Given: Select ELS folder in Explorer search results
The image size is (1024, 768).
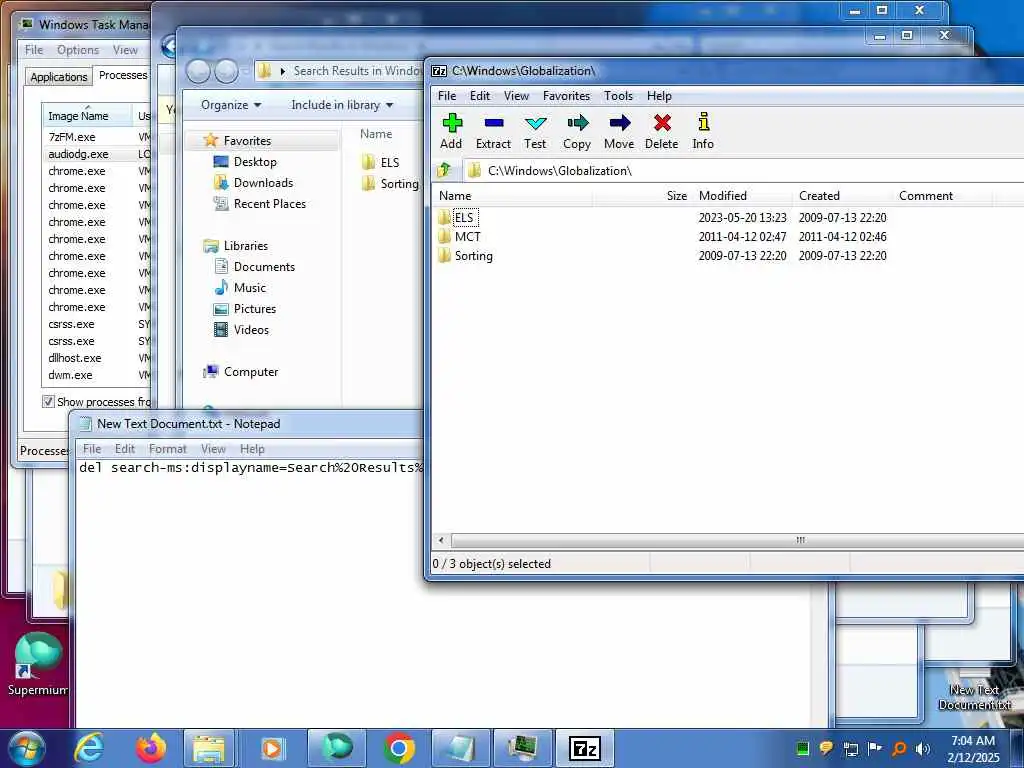Looking at the screenshot, I should point(381,163).
